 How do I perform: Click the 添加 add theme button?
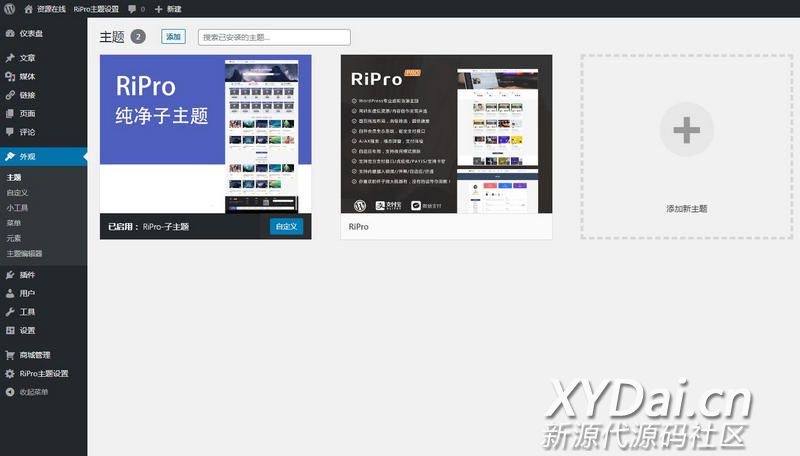coord(173,37)
